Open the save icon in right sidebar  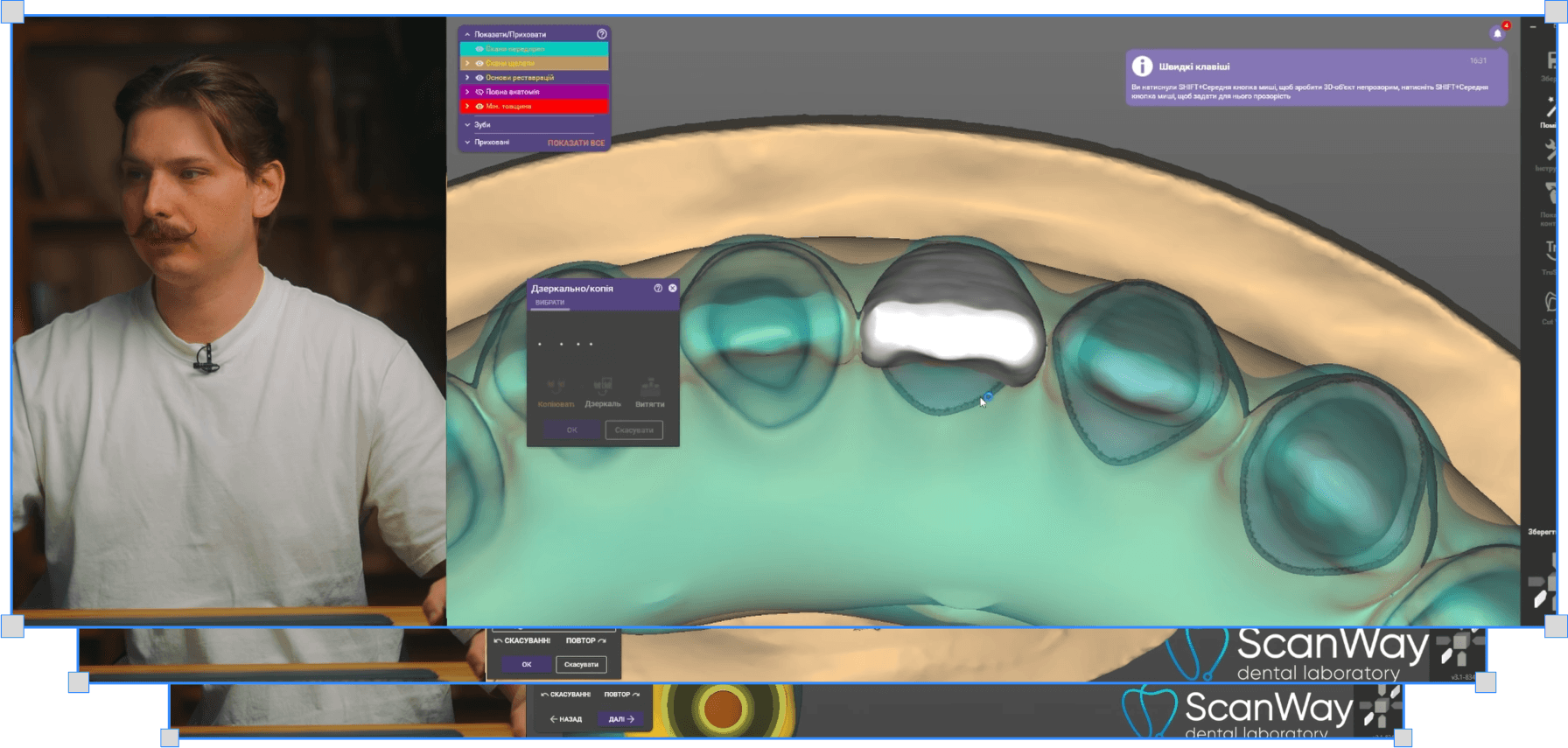tap(1550, 61)
